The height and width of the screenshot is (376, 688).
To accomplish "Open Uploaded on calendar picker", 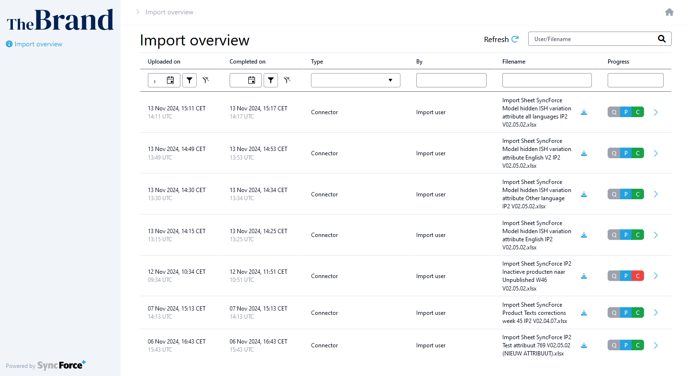I will (170, 80).
